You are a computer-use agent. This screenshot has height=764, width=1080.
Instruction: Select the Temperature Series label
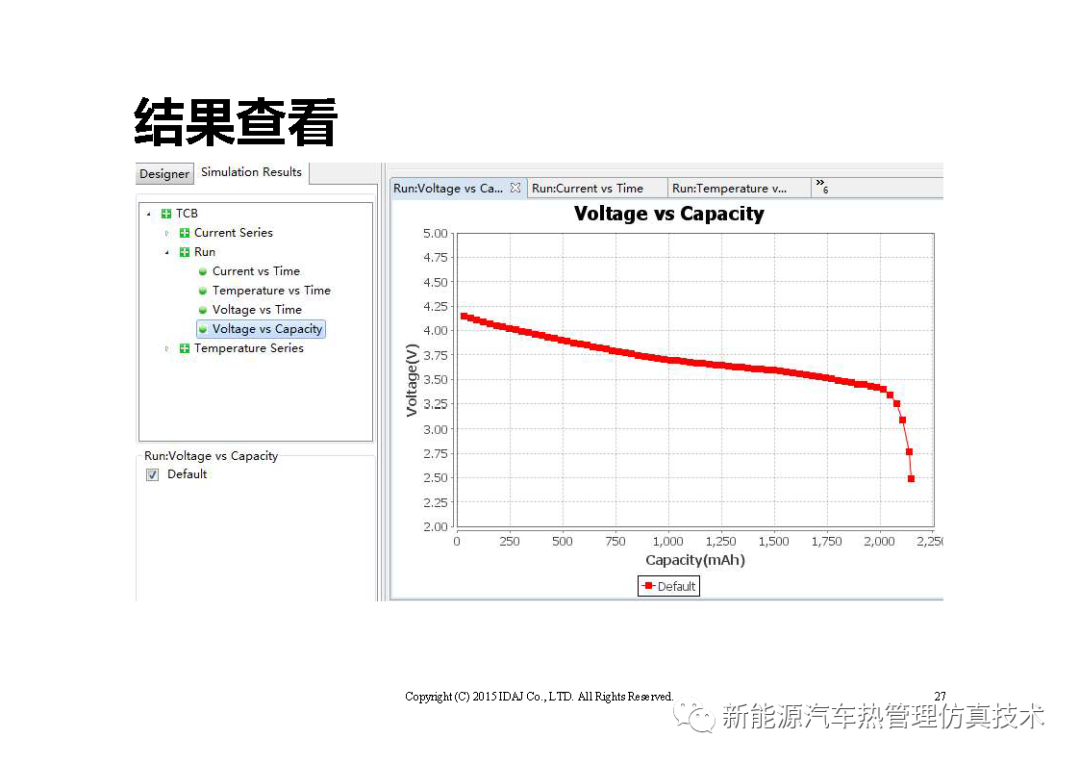pos(249,348)
